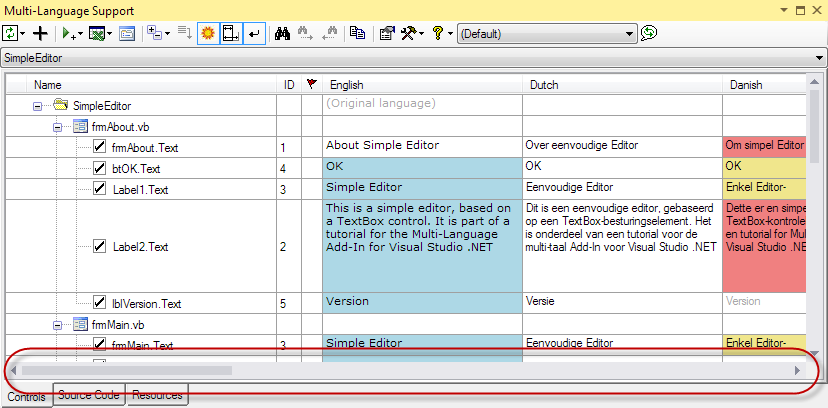Click the binoculars Find icon

tap(282, 33)
